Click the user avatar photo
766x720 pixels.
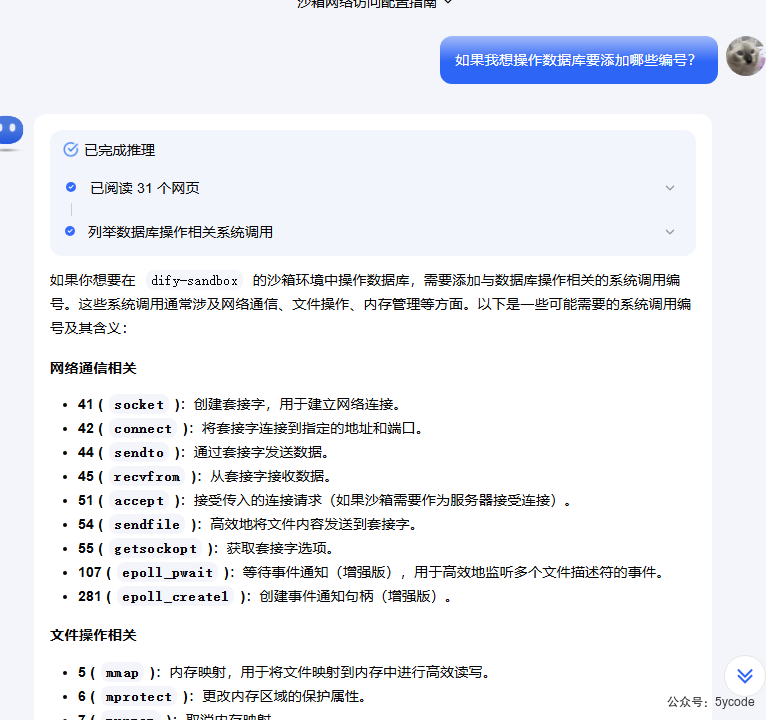pos(745,56)
